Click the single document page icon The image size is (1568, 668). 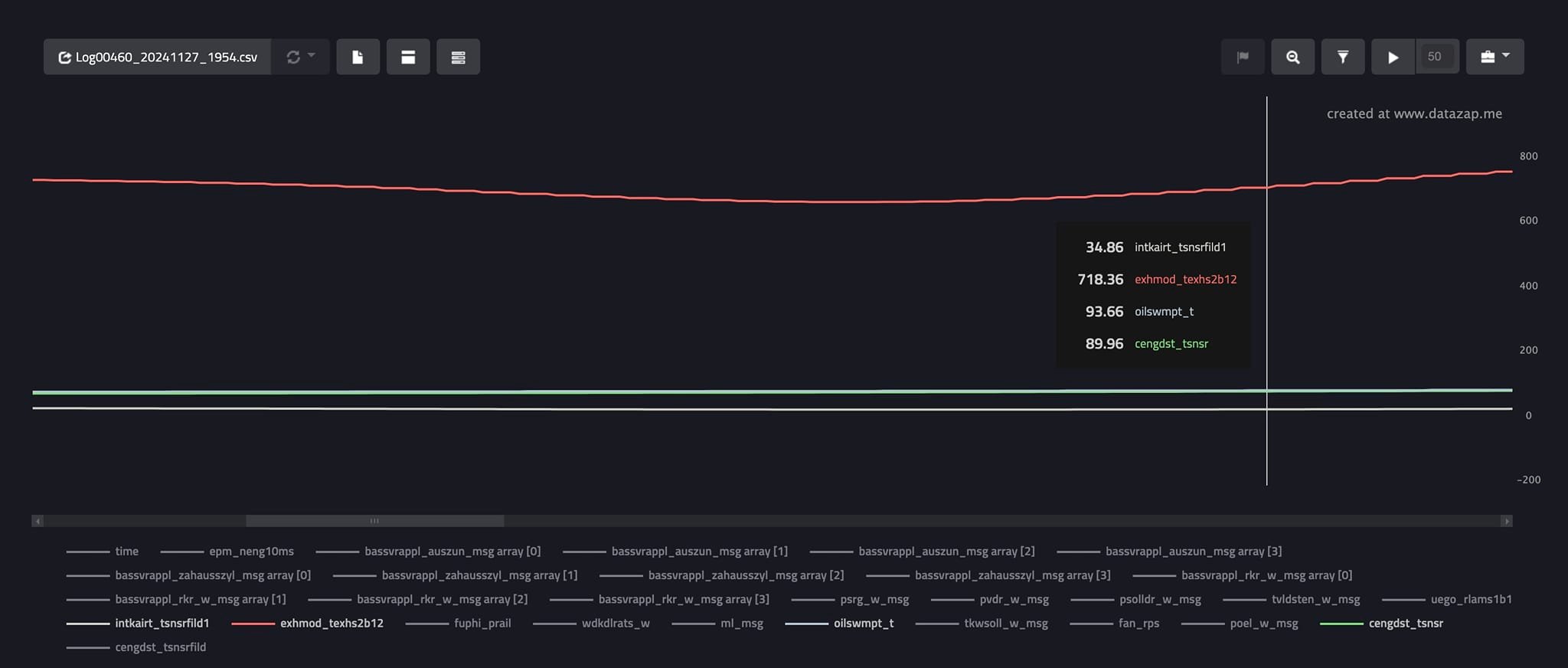click(358, 57)
